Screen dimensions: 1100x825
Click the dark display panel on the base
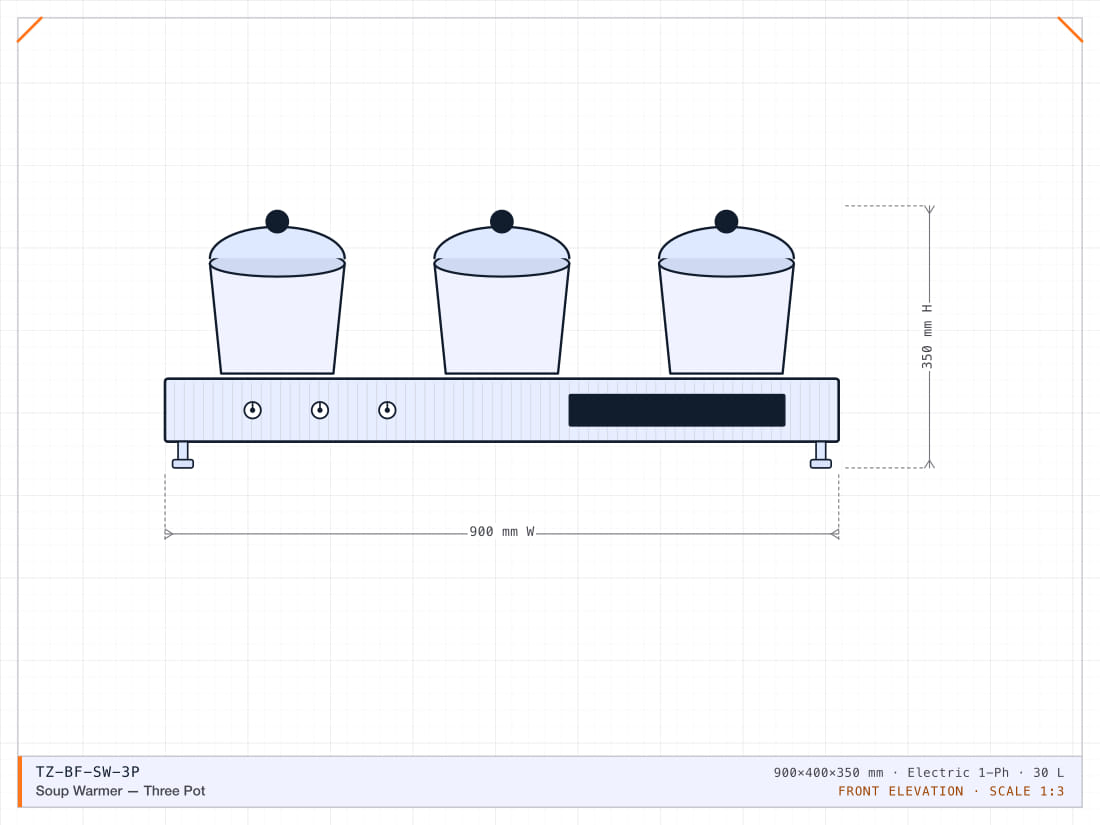click(x=677, y=410)
